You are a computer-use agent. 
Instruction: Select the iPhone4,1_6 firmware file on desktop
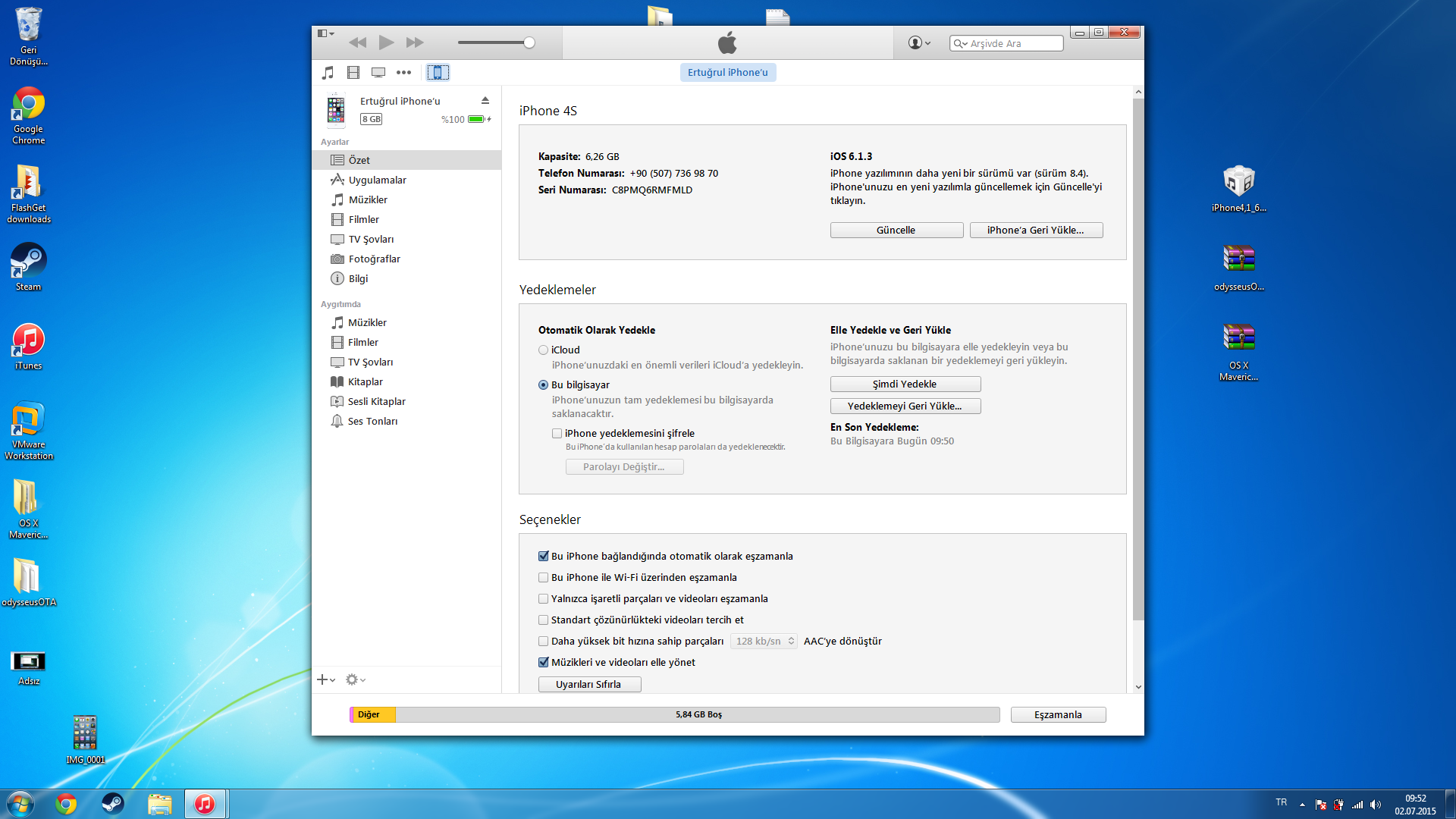click(1239, 189)
